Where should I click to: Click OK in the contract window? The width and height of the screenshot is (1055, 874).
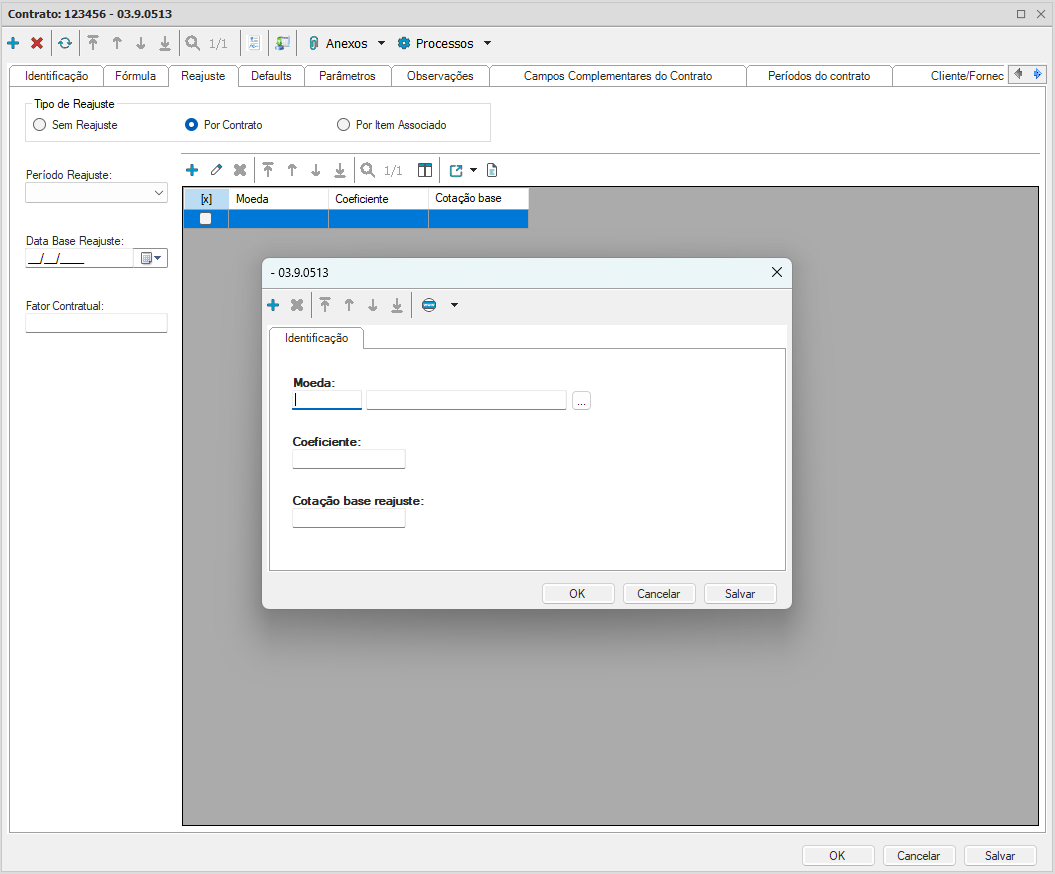point(838,855)
